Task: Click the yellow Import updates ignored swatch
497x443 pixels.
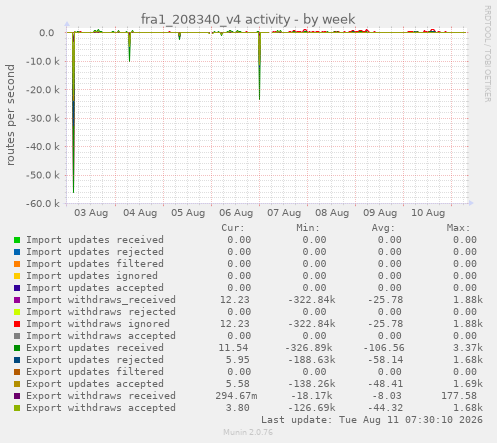Action: click(x=17, y=276)
